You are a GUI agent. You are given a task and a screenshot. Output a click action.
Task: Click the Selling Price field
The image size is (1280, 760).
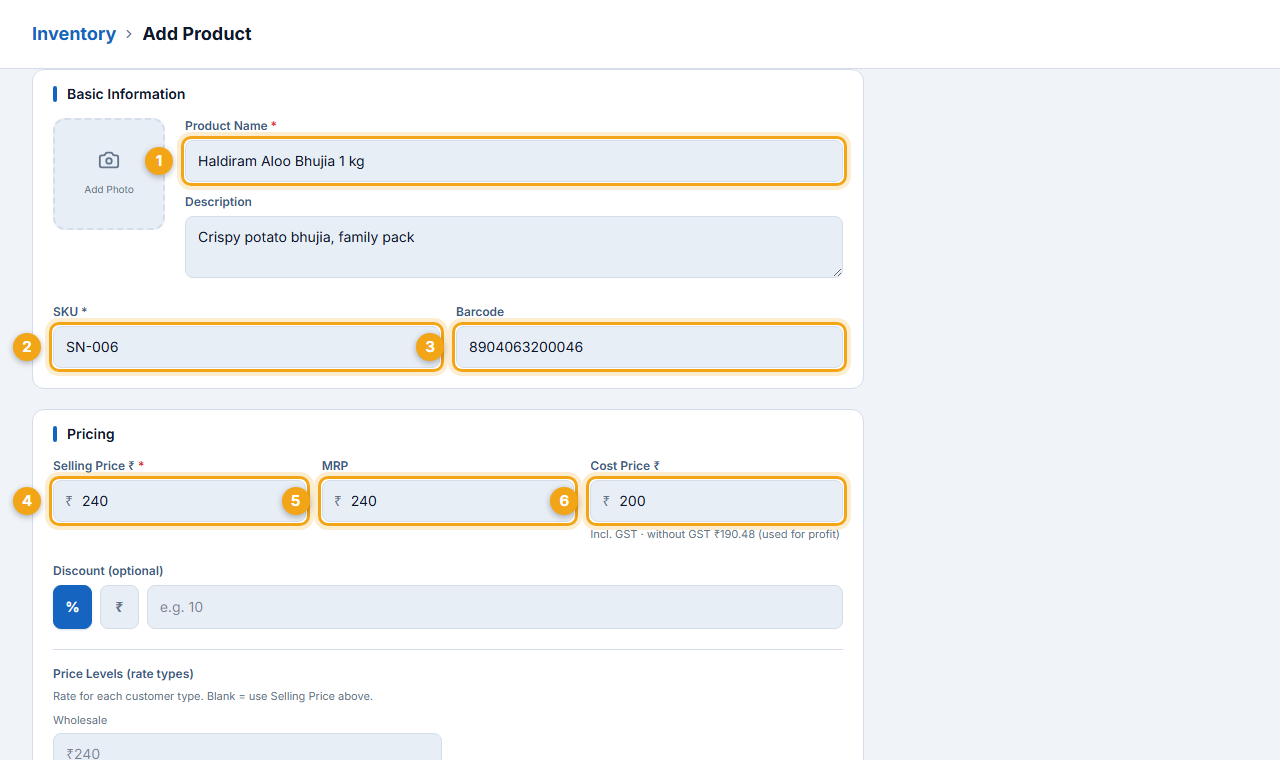click(179, 501)
